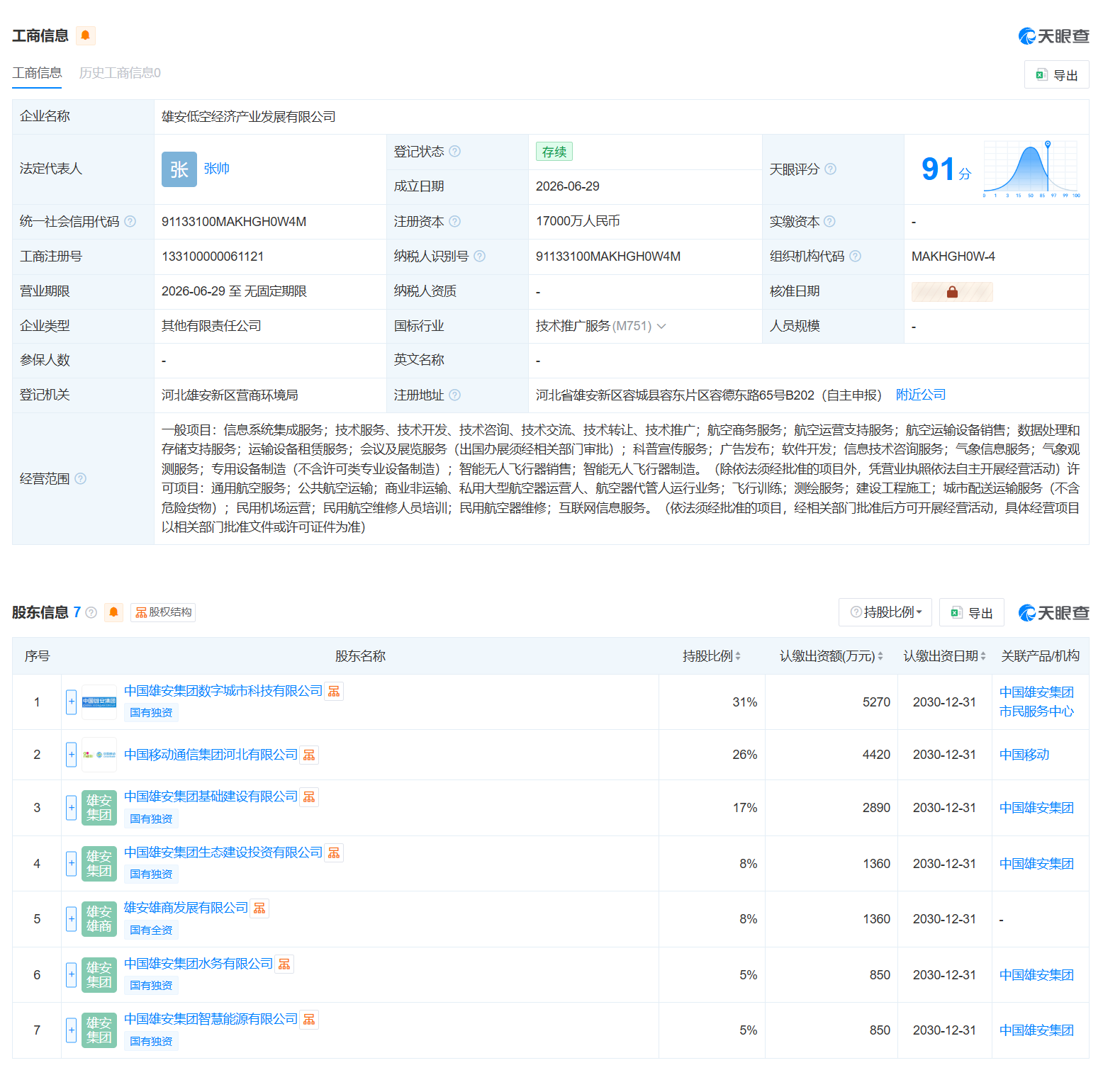Click the 中国雄安集团数字城市科技 company logo
The width and height of the screenshot is (1103, 1092).
99,702
